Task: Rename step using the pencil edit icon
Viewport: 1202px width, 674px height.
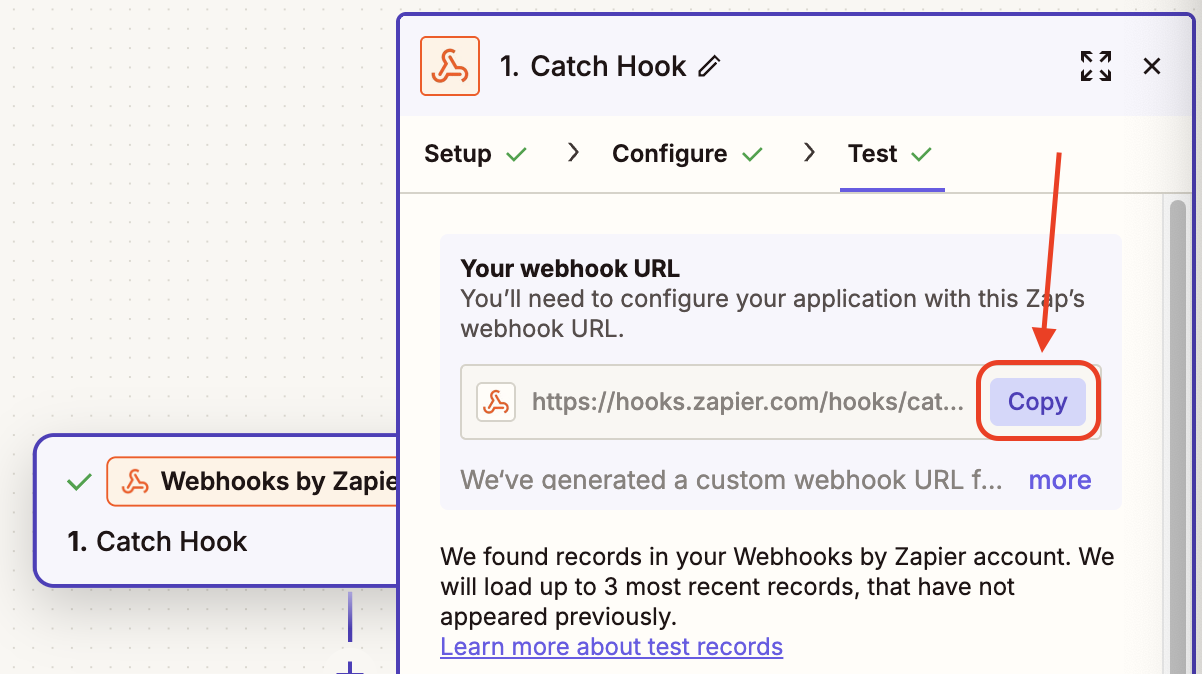Action: 709,67
